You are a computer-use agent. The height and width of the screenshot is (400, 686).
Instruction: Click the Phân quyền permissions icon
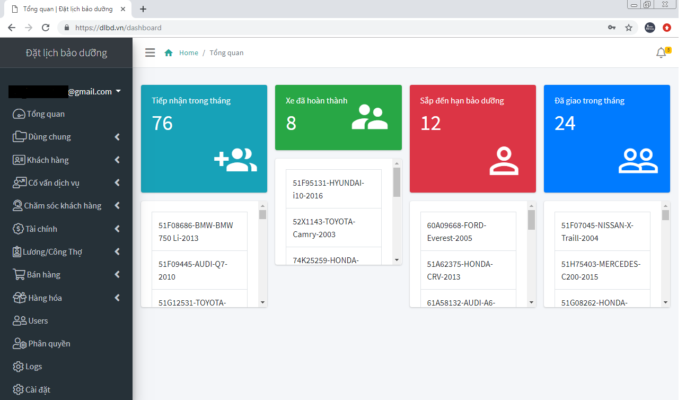tap(18, 344)
